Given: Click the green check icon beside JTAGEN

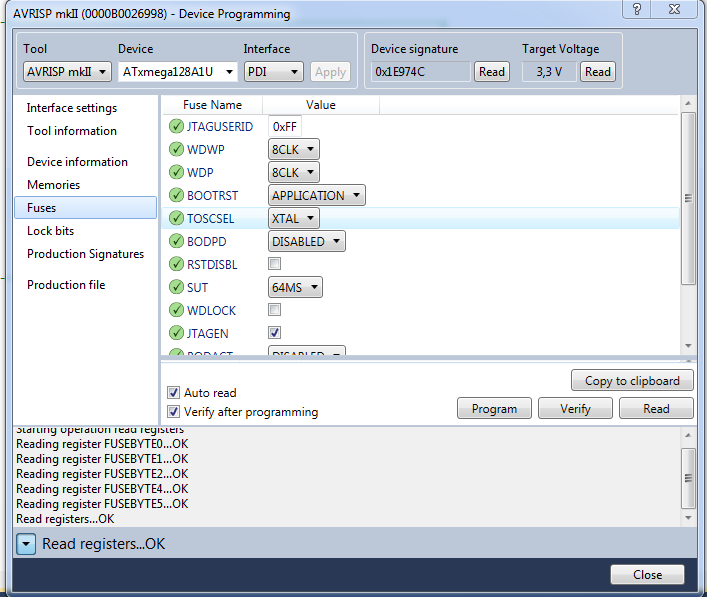Looking at the screenshot, I should [176, 333].
